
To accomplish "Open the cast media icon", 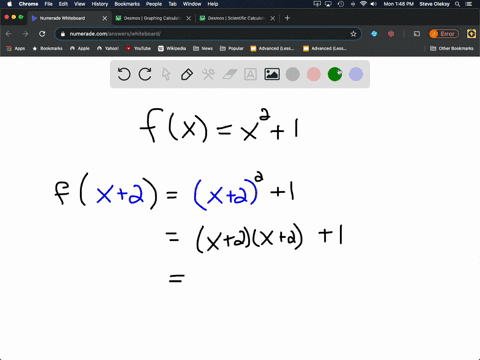I will coord(417,34).
